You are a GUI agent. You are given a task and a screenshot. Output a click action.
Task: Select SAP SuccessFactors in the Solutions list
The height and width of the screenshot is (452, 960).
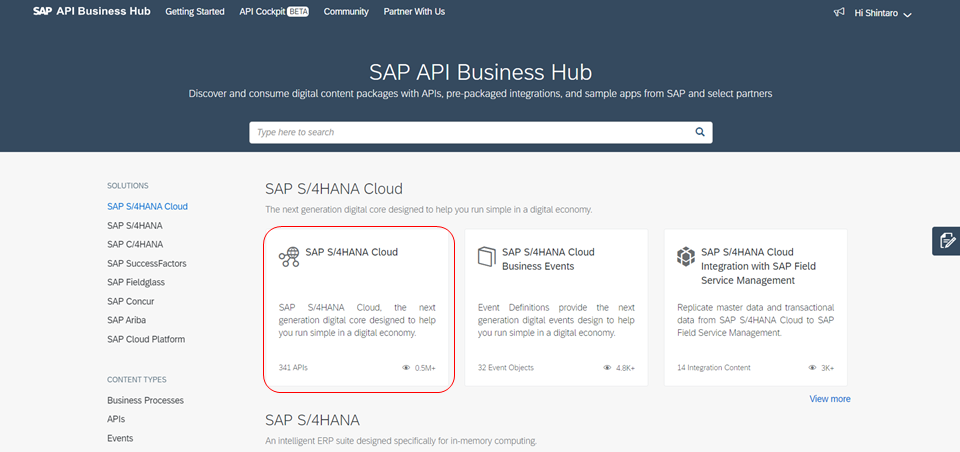coord(147,263)
